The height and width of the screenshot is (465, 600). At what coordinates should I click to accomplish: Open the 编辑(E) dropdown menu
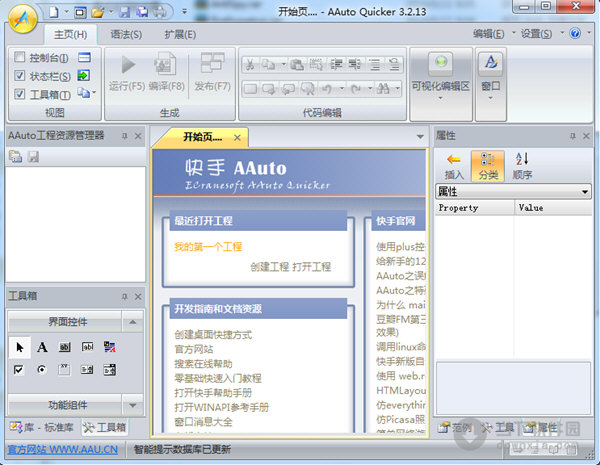click(494, 34)
